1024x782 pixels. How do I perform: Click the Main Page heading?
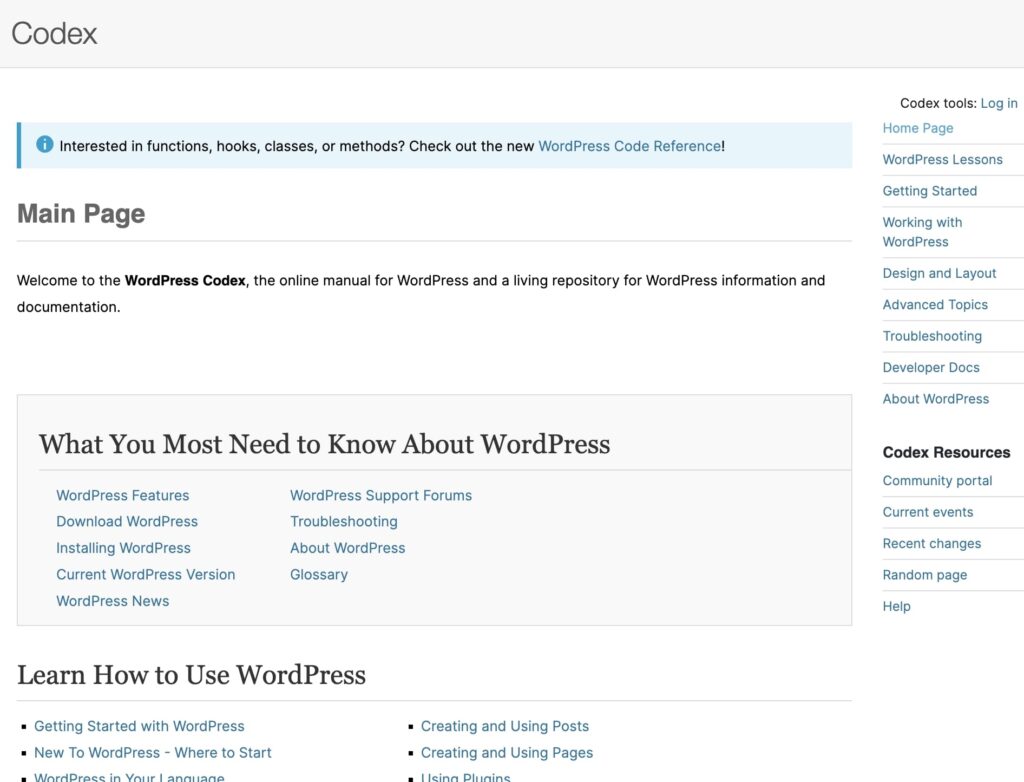point(81,214)
